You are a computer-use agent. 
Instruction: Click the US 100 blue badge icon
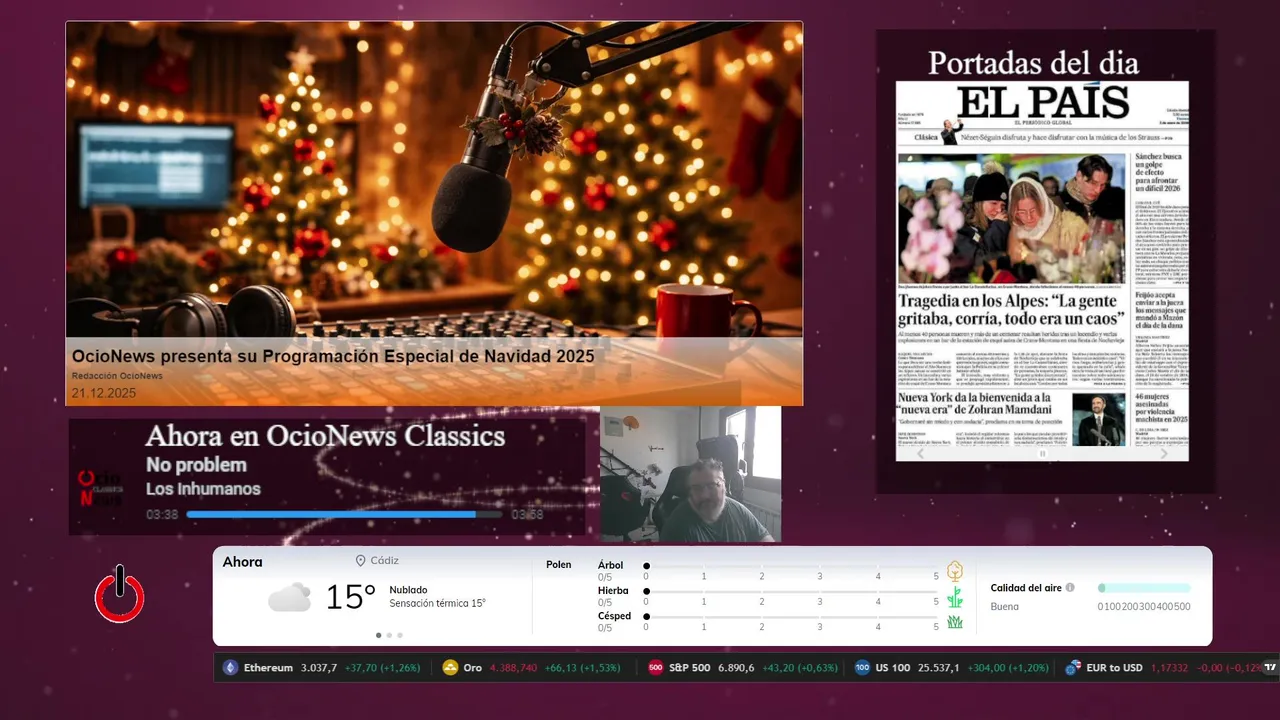(862, 668)
